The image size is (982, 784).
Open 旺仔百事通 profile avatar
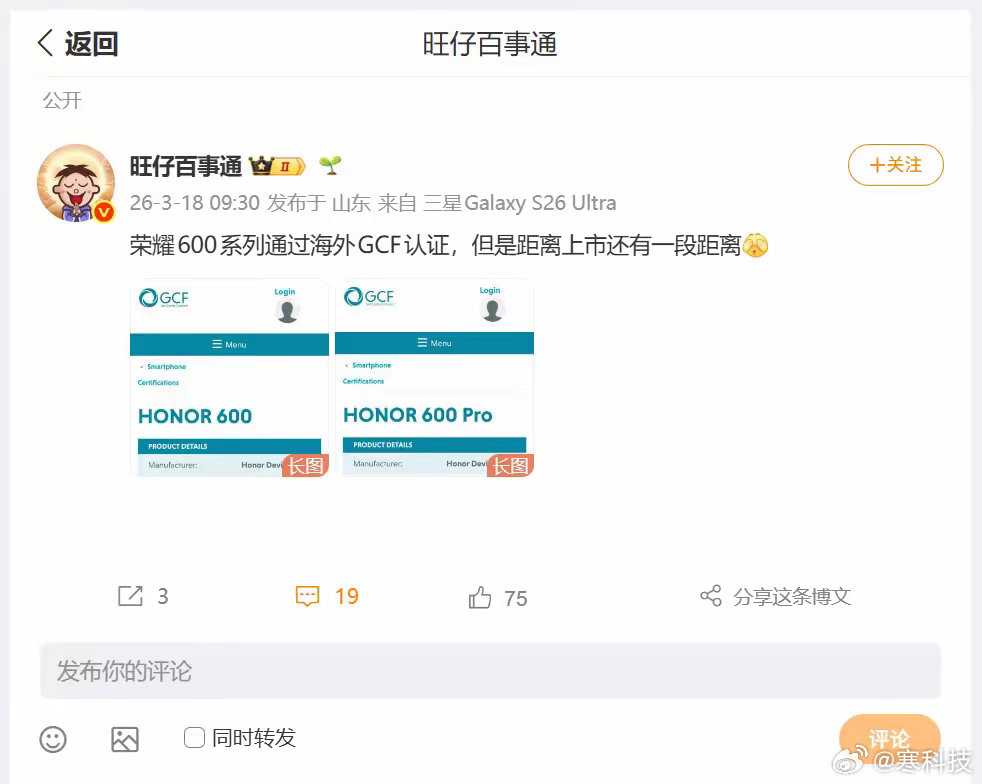coord(76,183)
